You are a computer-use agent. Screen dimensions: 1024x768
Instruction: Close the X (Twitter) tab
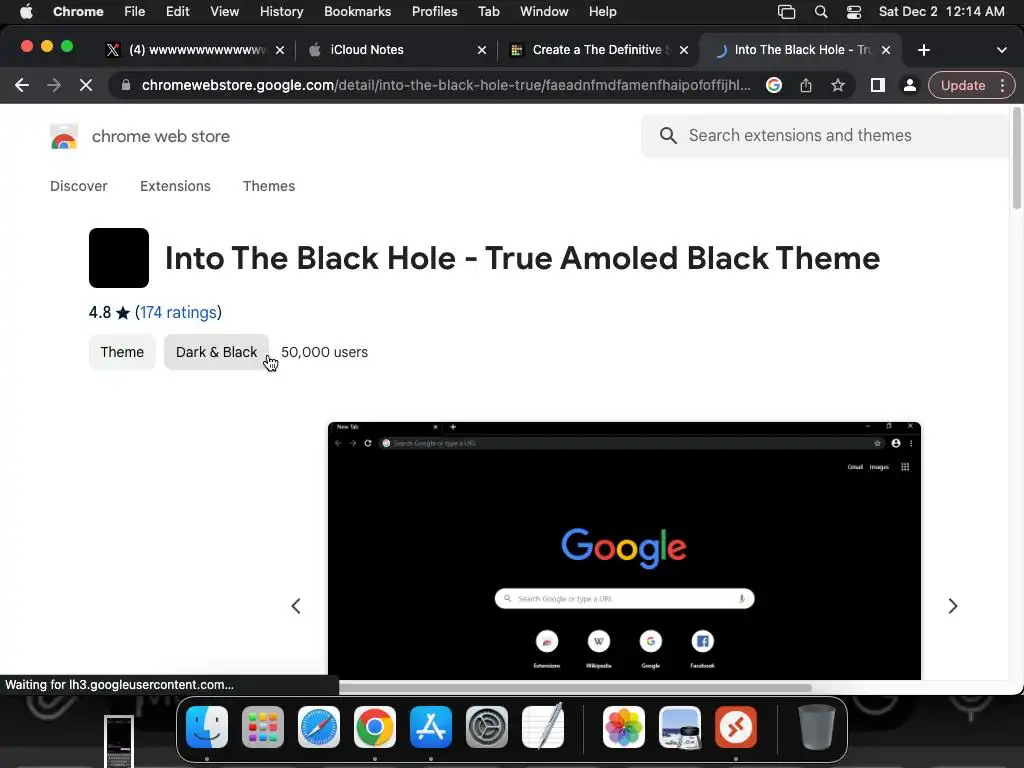(x=280, y=50)
